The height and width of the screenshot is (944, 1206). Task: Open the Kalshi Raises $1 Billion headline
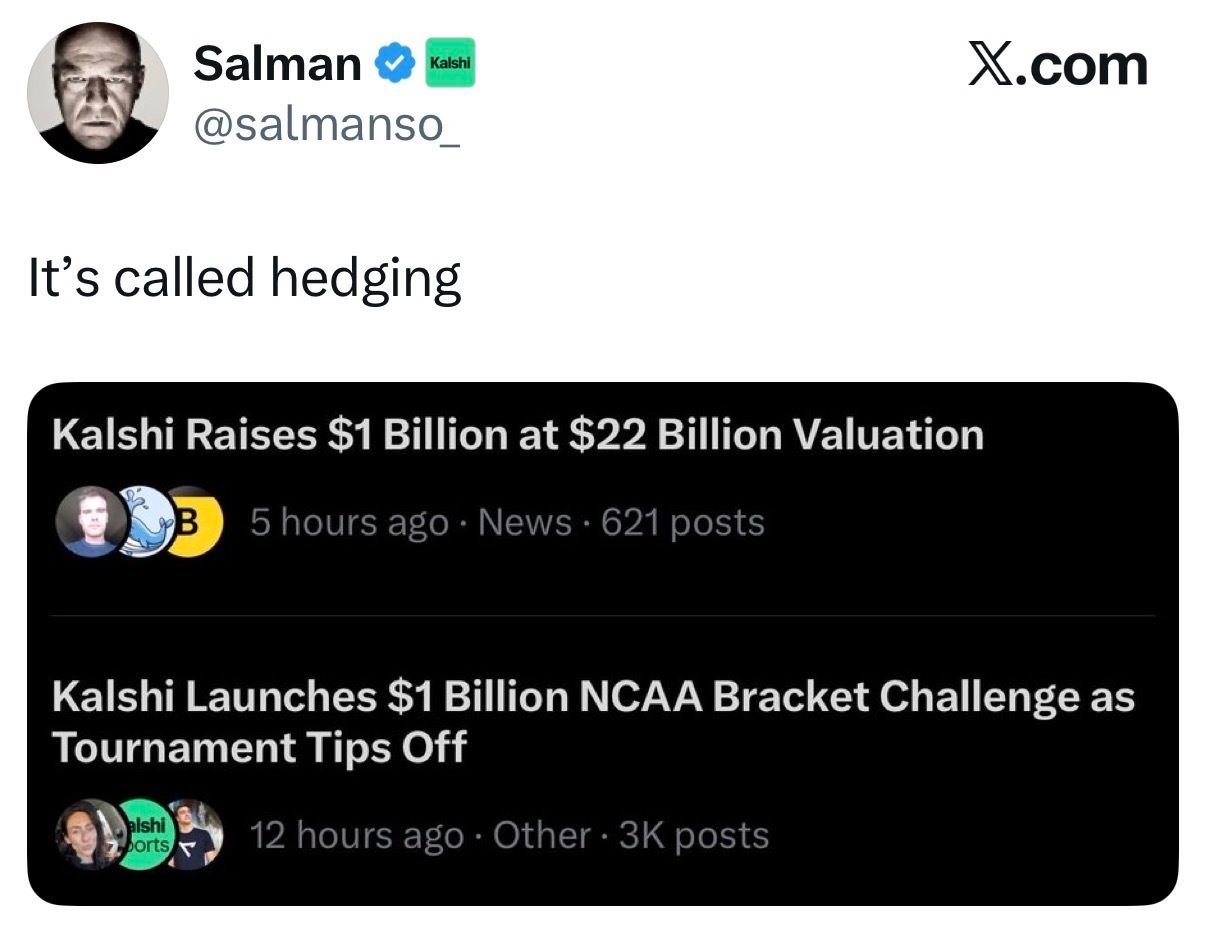coord(517,435)
